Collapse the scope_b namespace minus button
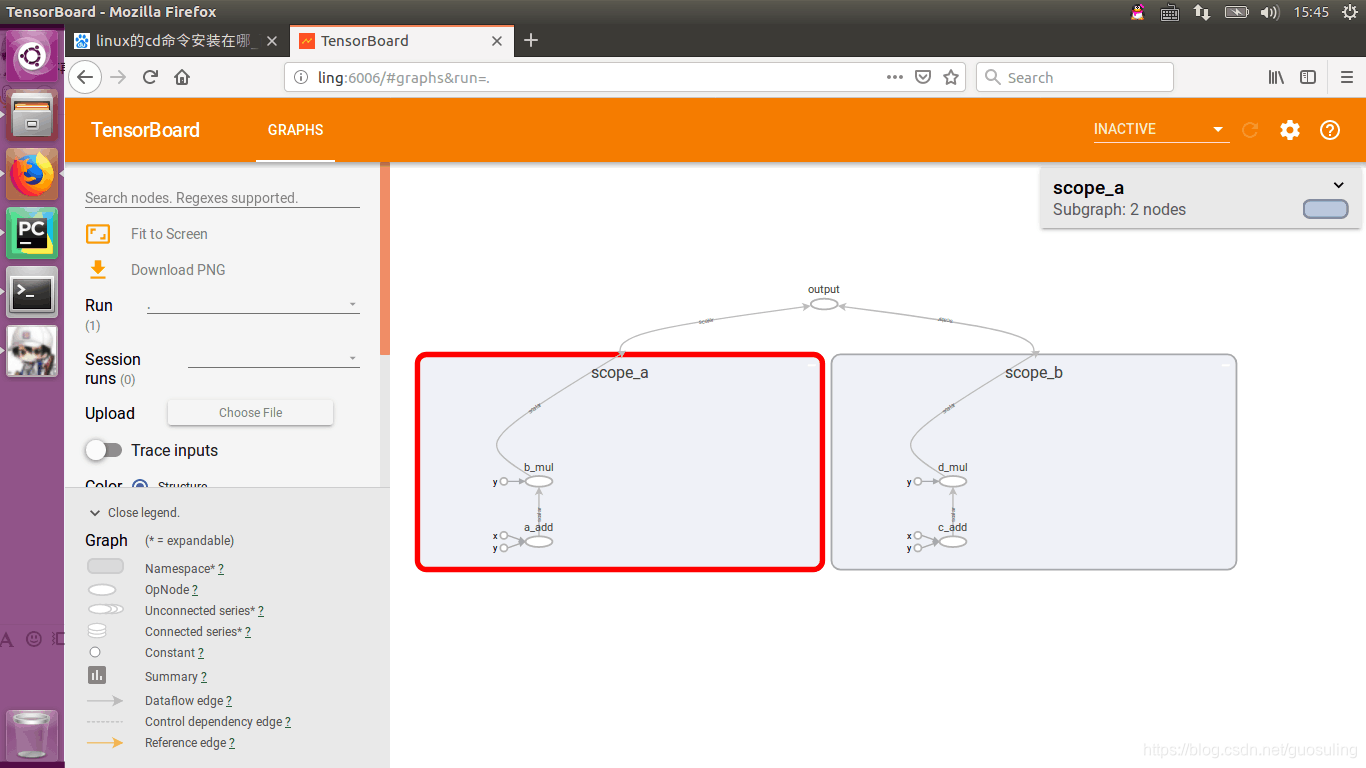Viewport: 1366px width, 768px height. point(1225,366)
